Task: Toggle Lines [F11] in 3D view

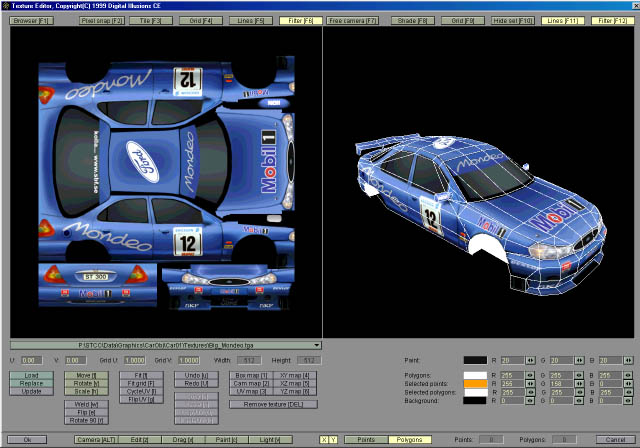Action: [x=563, y=20]
